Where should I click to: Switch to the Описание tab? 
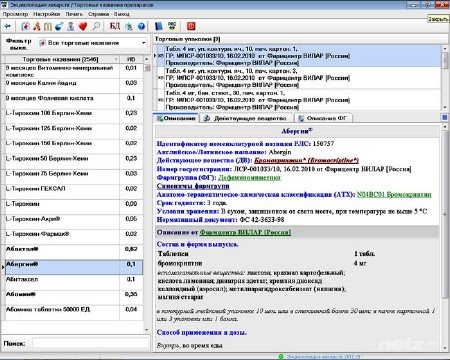point(176,118)
